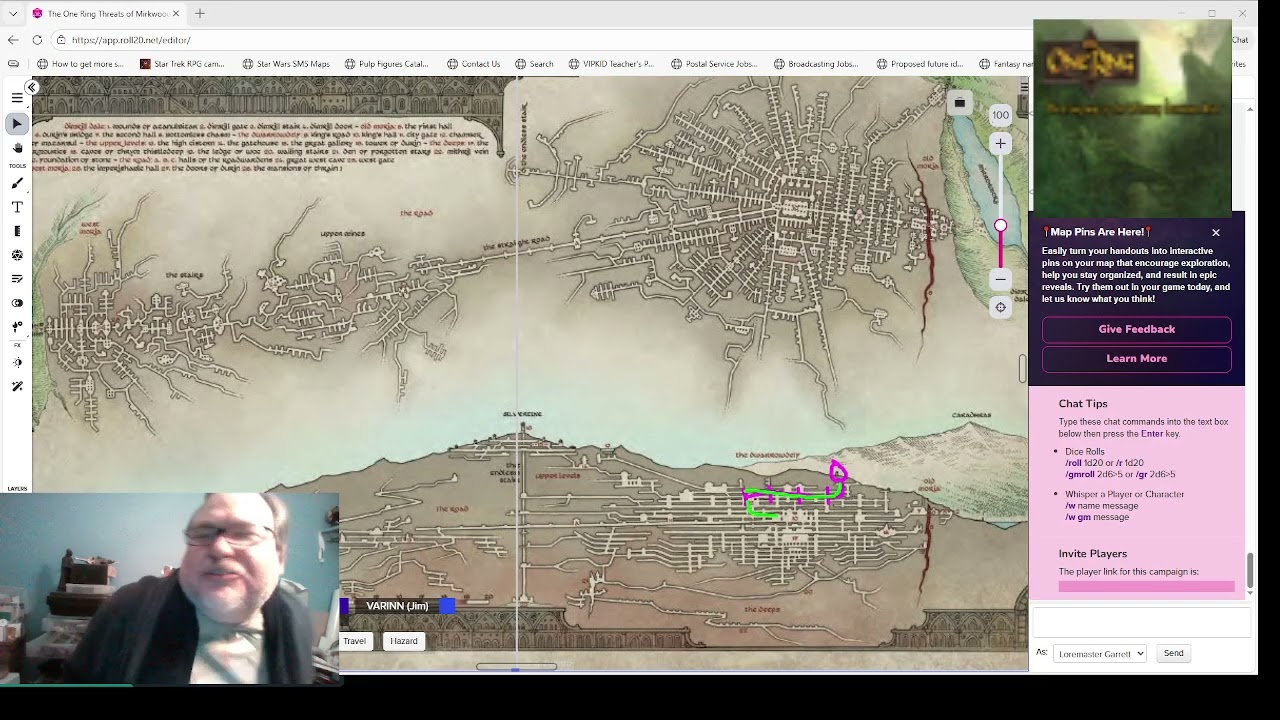Select the Measure ruler tool

coord(17,231)
